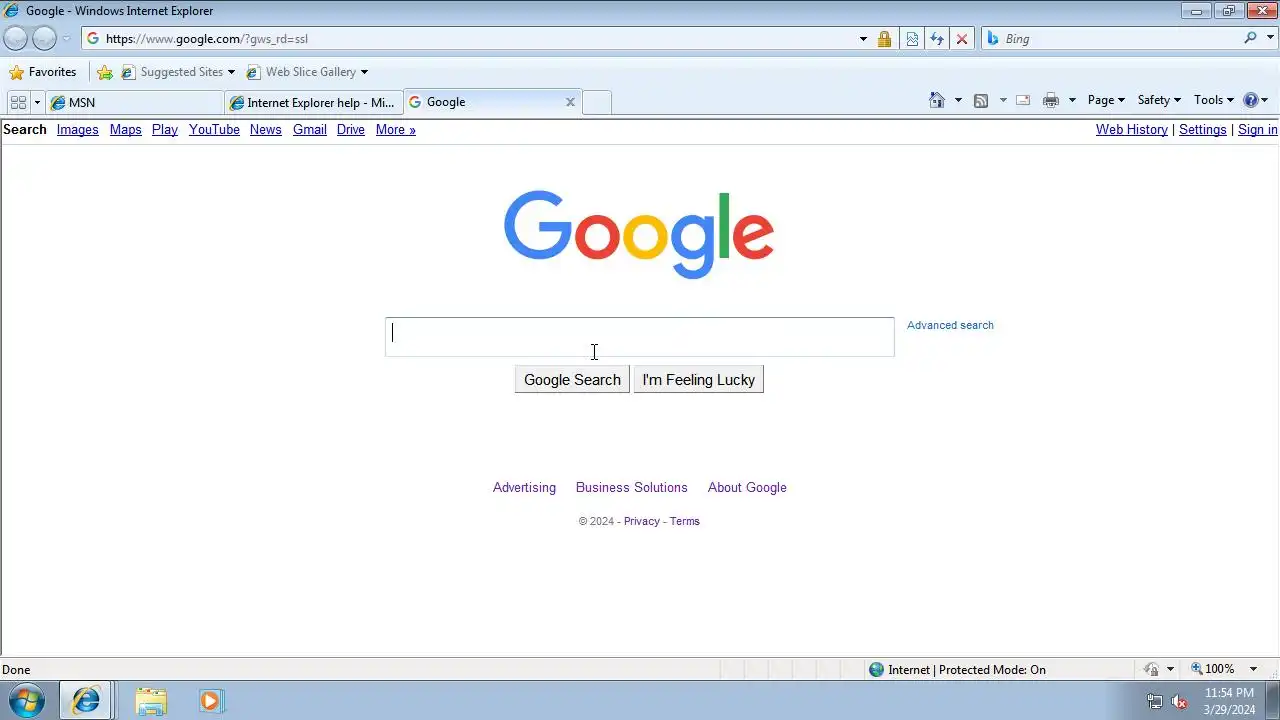
Task: Open Advanced search link
Action: tap(950, 325)
